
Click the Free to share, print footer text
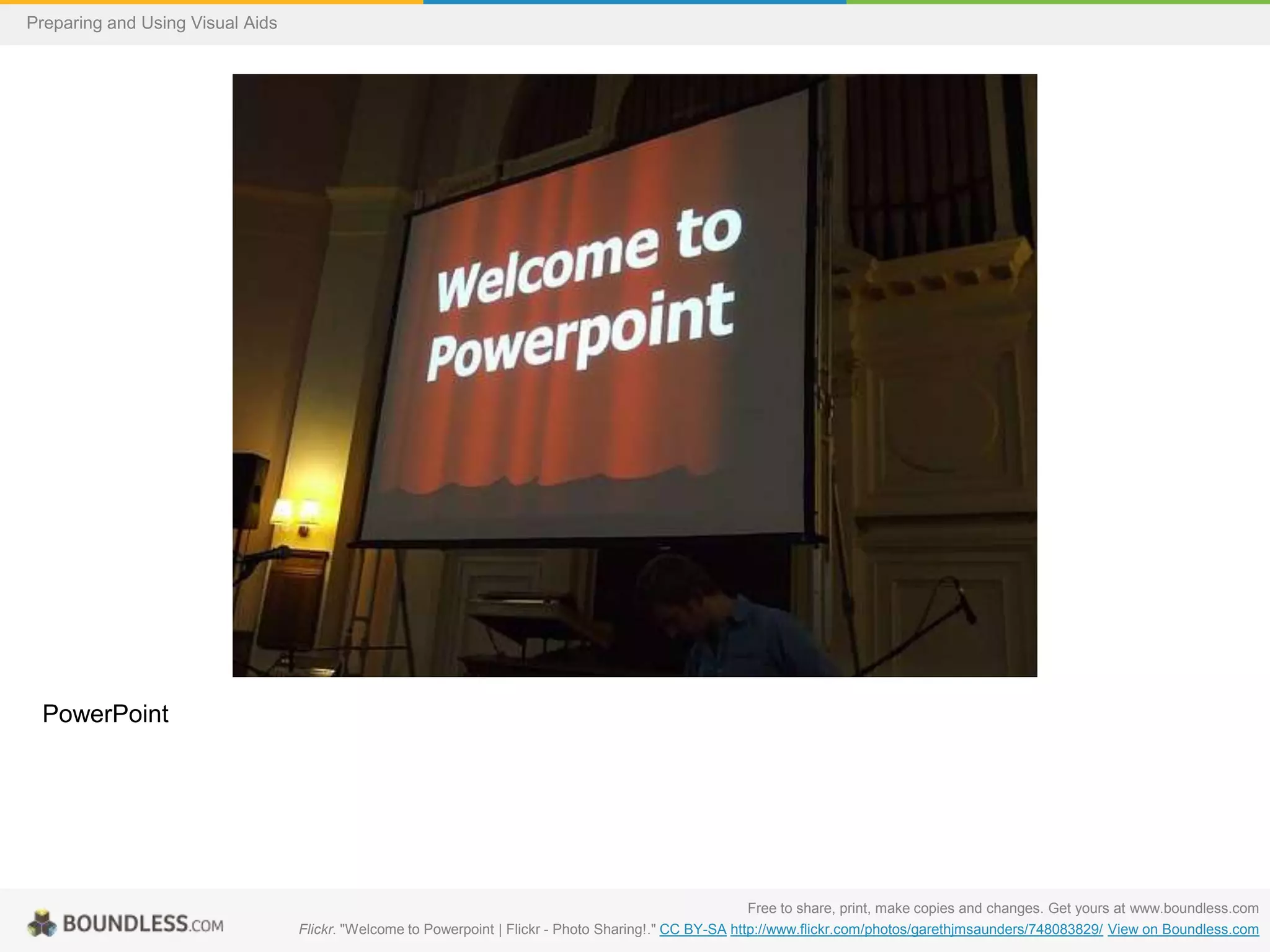click(1002, 908)
